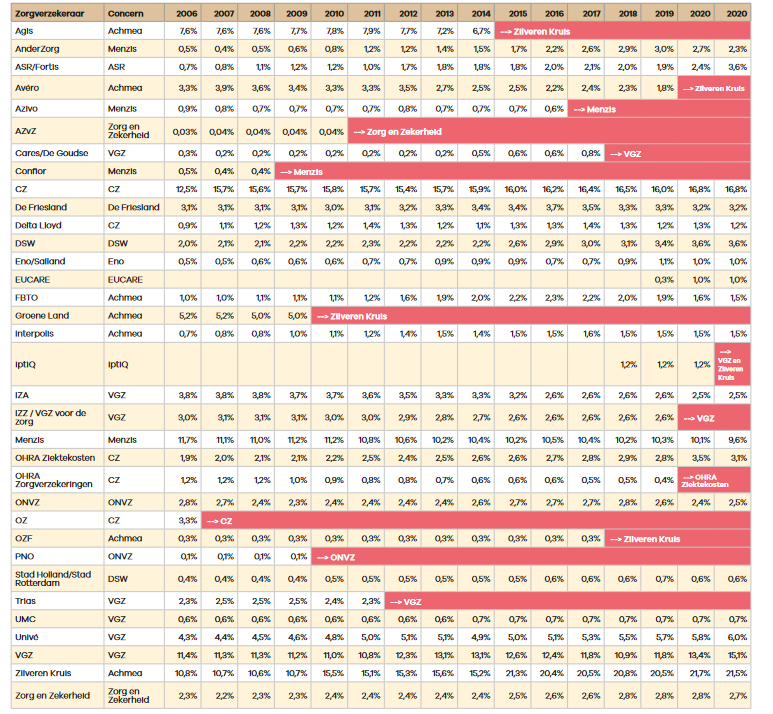Select the VGZ merger bar in Cares/De Goudse row
This screenshot has width=773, height=714.
point(678,153)
